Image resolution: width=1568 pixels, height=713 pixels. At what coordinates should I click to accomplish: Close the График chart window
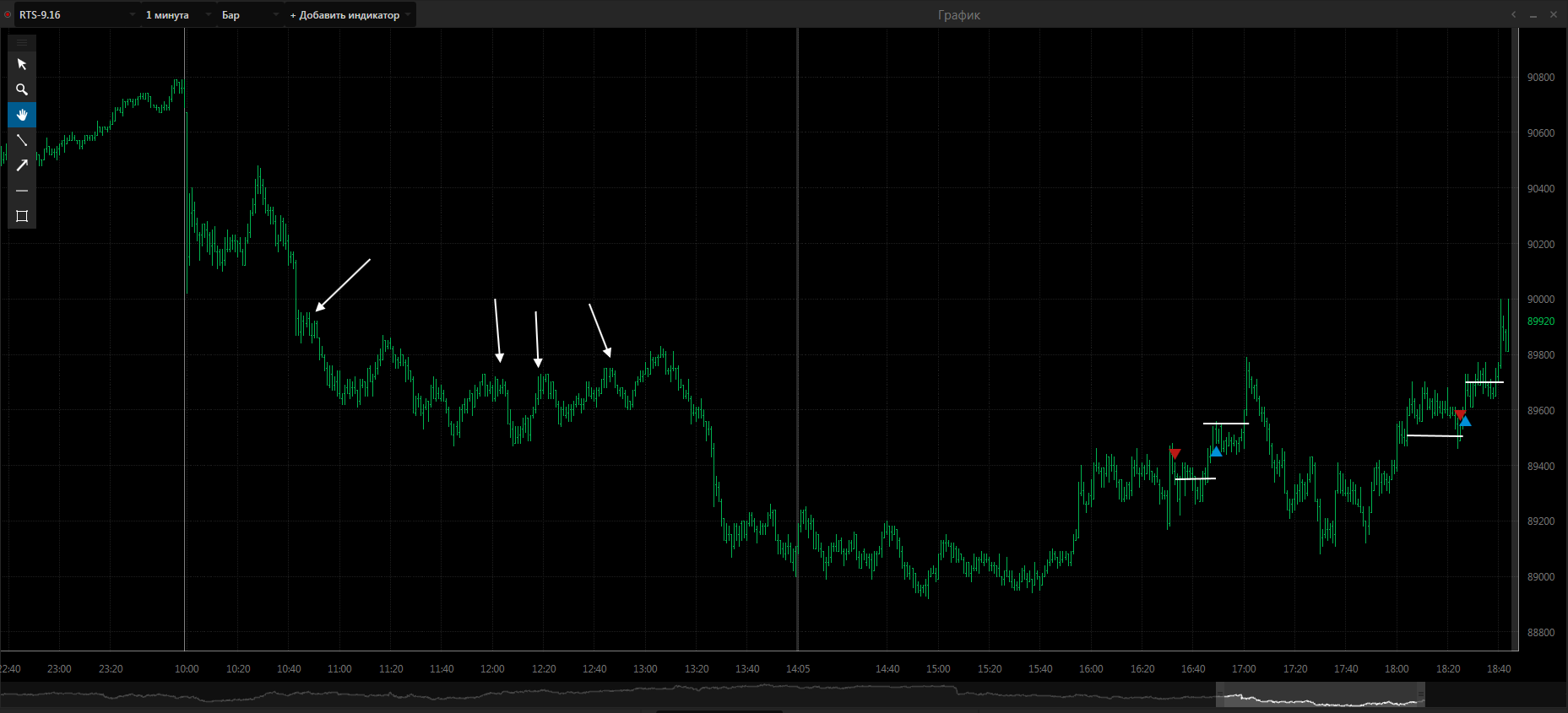pos(1554,14)
